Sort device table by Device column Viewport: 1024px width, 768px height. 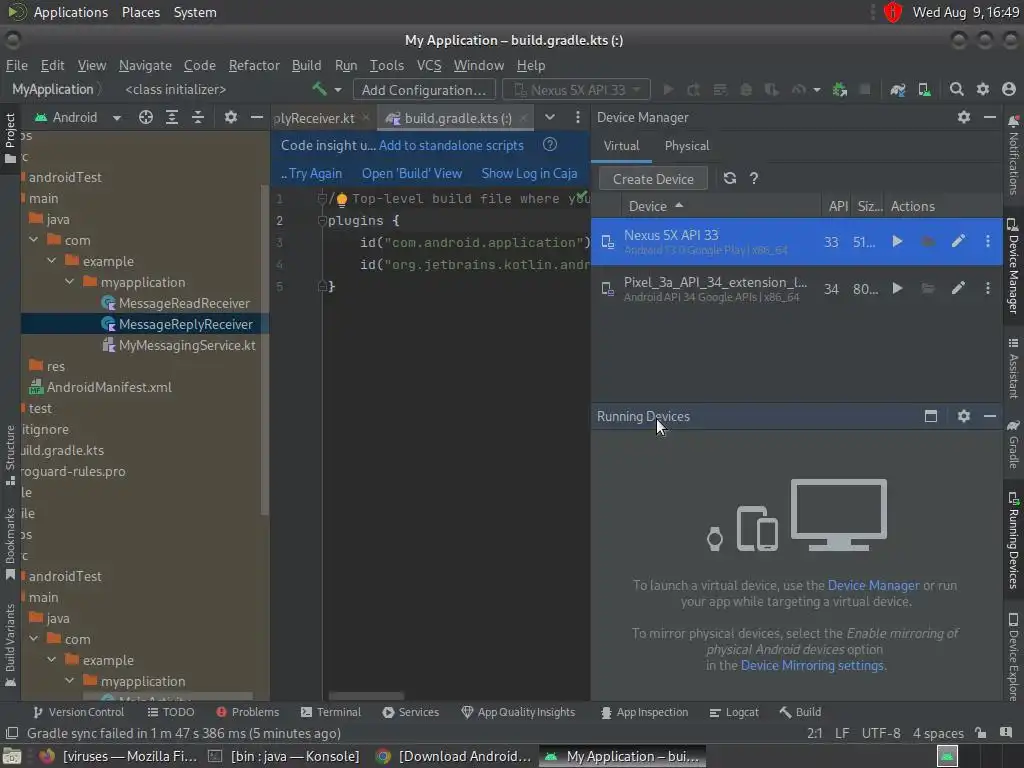tap(655, 206)
